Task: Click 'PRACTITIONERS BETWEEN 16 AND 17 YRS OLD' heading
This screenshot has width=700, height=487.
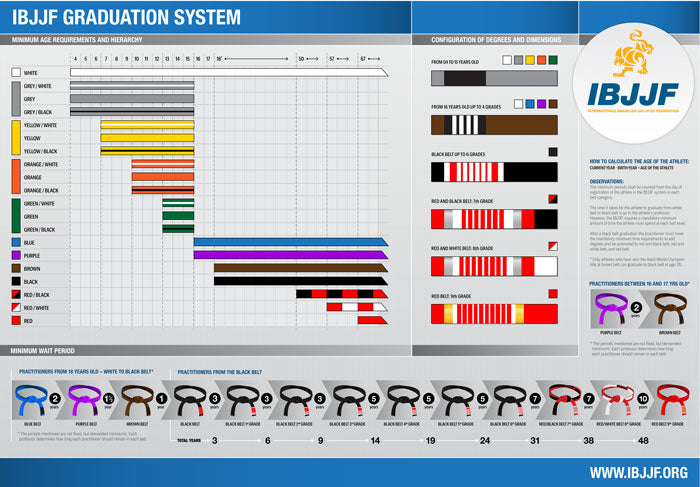Action: (x=639, y=283)
